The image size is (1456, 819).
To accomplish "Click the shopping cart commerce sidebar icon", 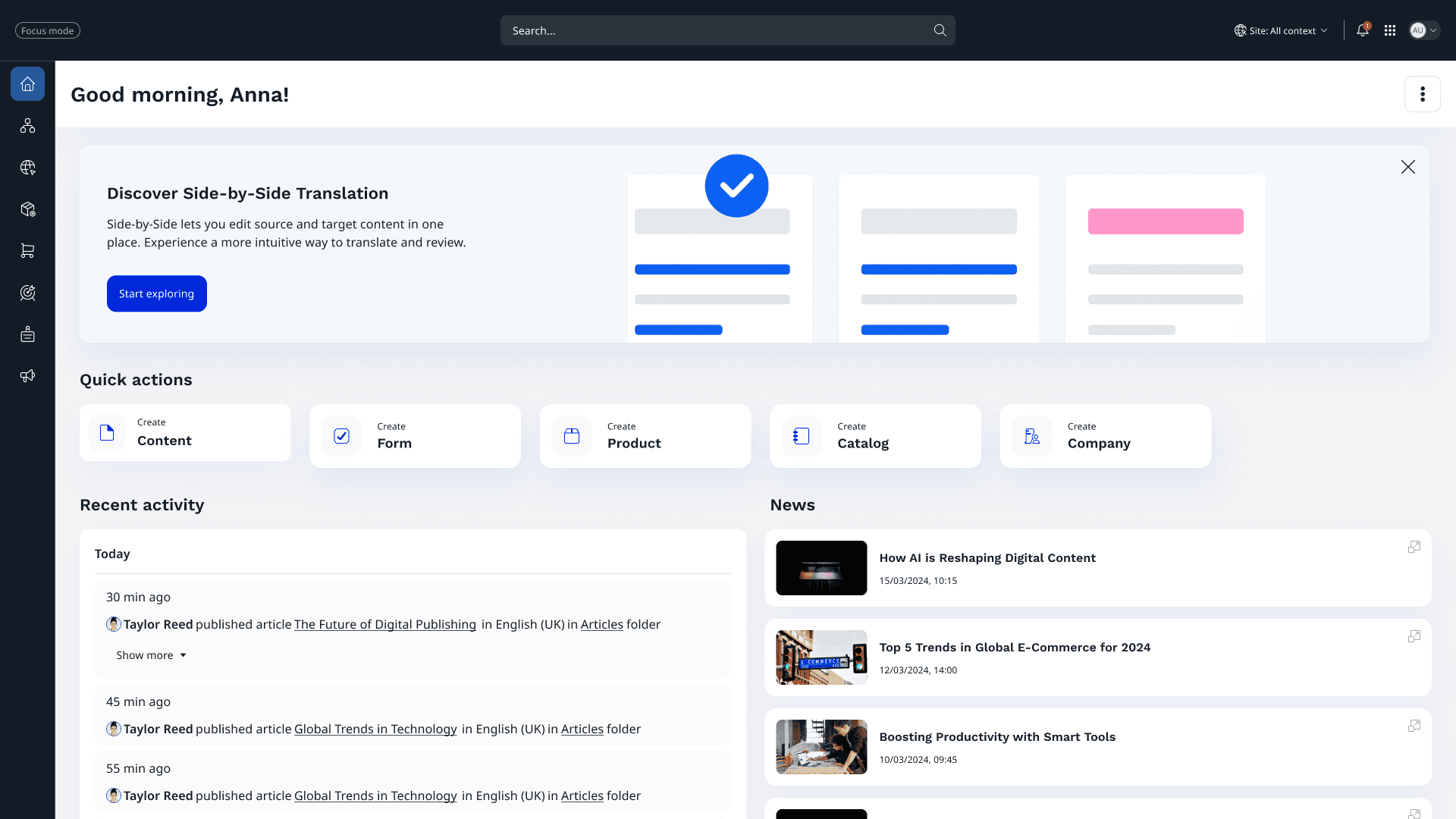I will pos(27,251).
